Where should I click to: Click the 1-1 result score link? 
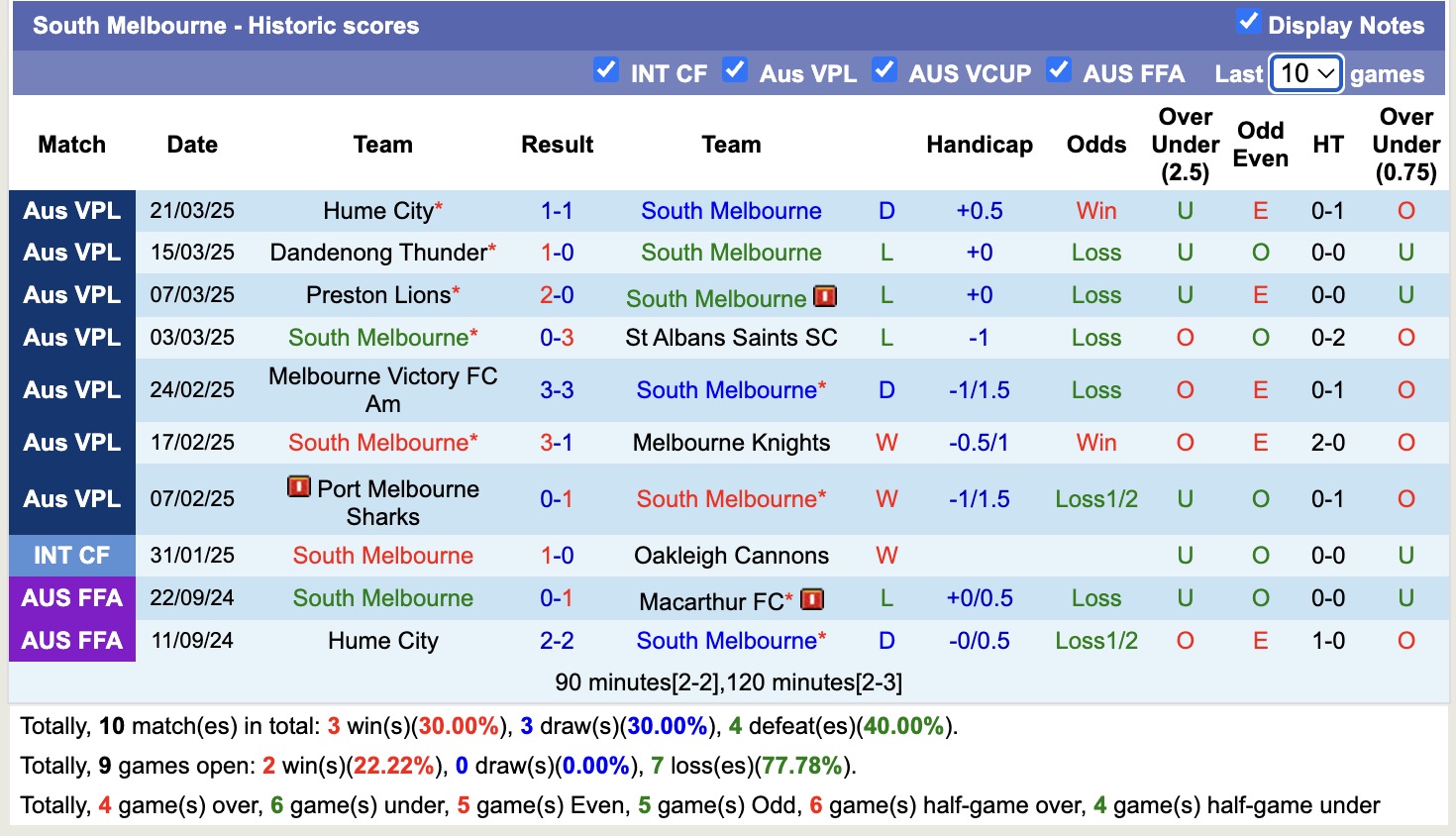pyautogui.click(x=557, y=210)
